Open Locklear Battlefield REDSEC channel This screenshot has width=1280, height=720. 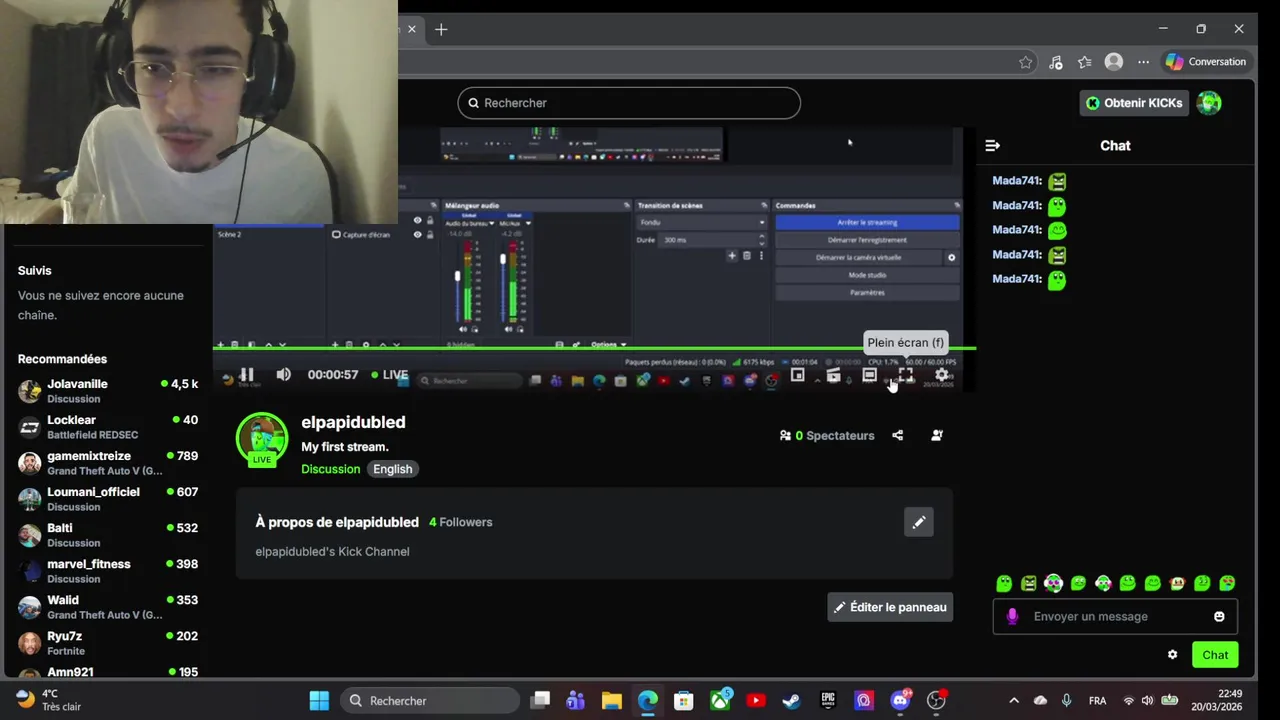[x=107, y=427]
